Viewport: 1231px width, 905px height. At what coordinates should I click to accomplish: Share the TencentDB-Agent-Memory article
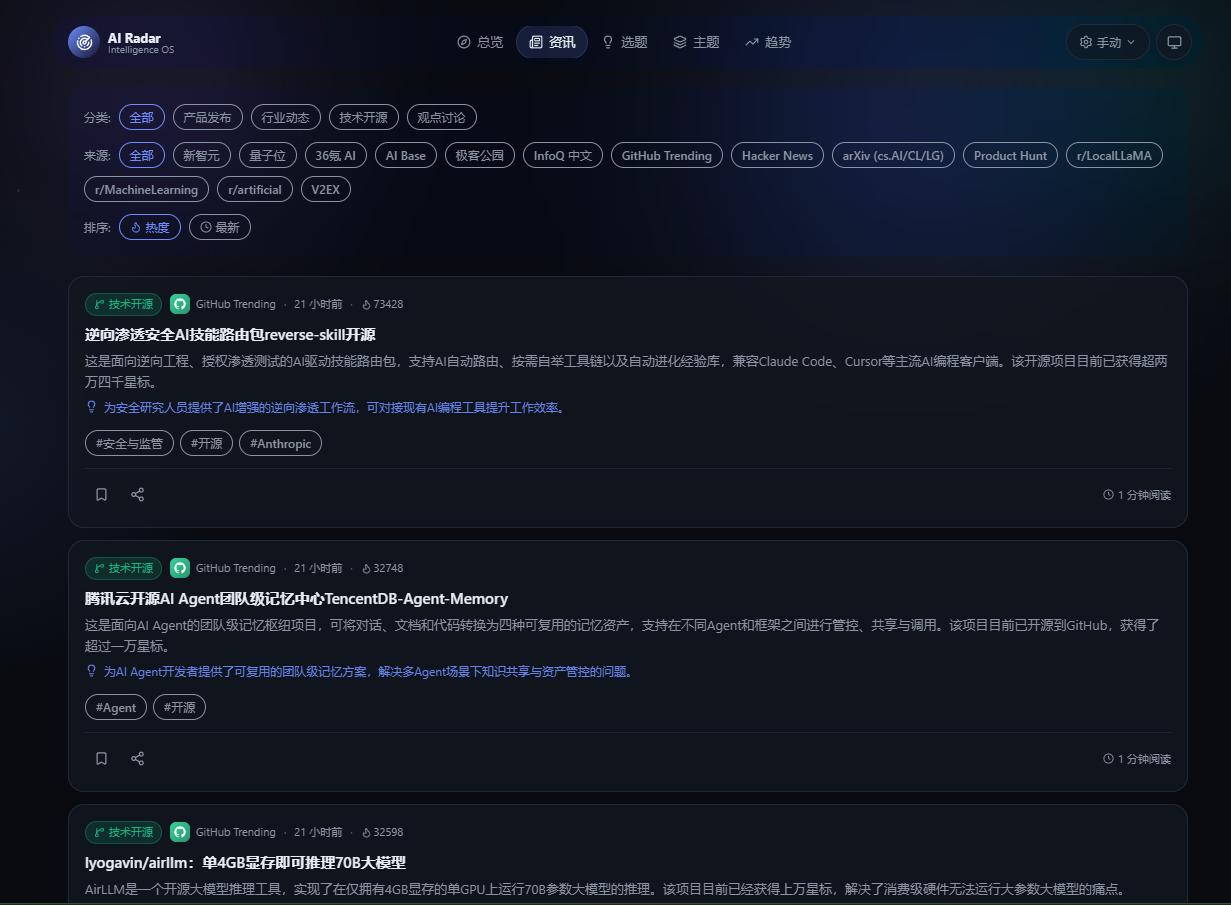[138, 759]
